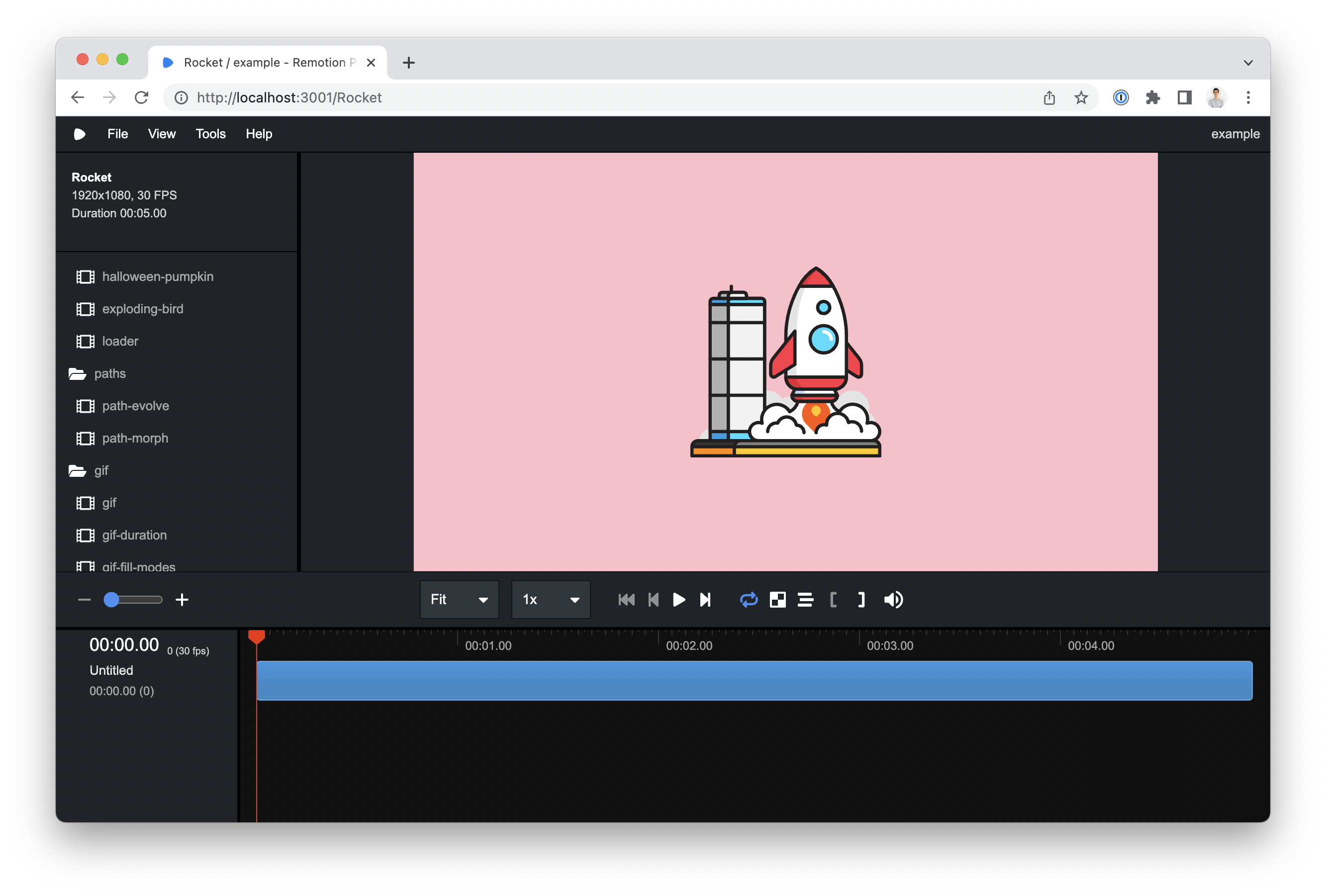1326x896 pixels.
Task: Open the Tools menu
Action: point(210,134)
